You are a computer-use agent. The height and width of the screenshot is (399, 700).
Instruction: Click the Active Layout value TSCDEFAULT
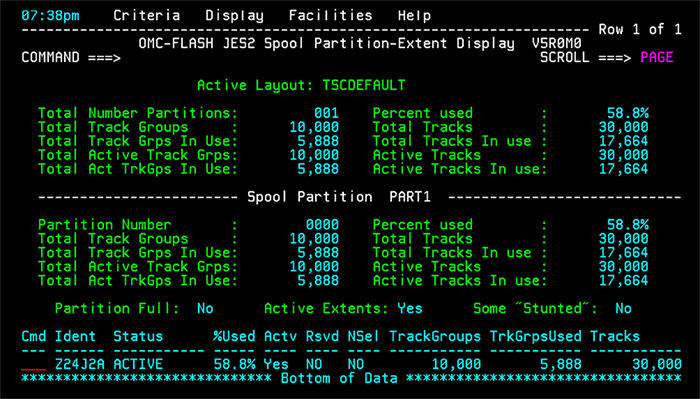point(364,85)
